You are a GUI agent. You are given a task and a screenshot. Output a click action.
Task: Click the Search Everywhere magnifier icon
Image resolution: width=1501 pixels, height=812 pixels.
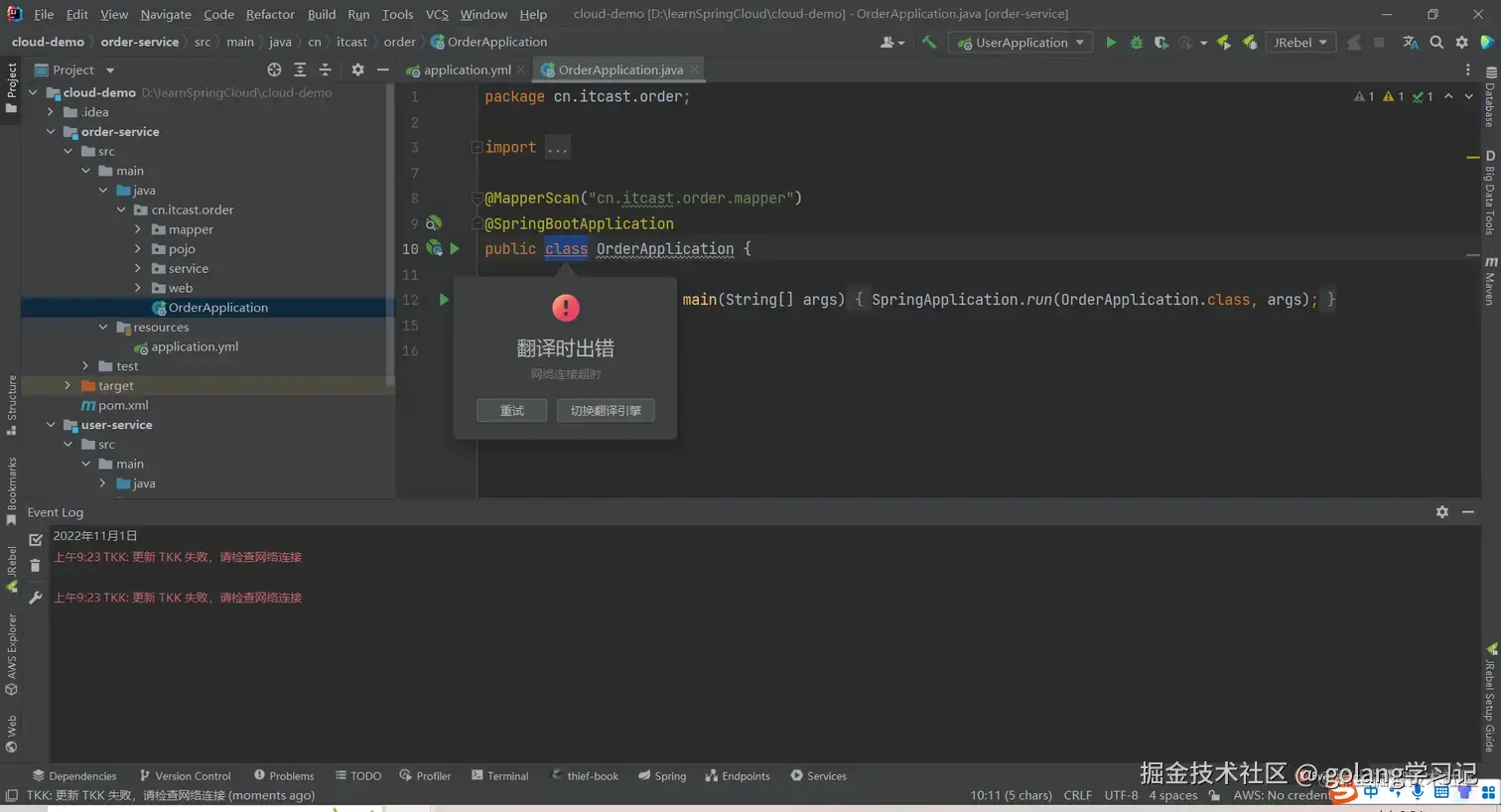pyautogui.click(x=1436, y=43)
